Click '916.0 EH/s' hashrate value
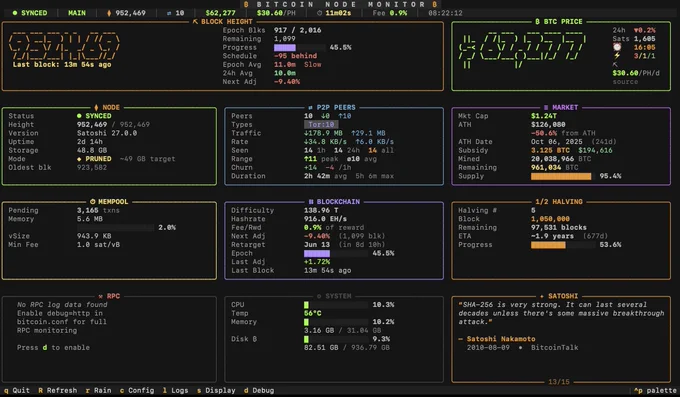This screenshot has width=680, height=397. 325,219
